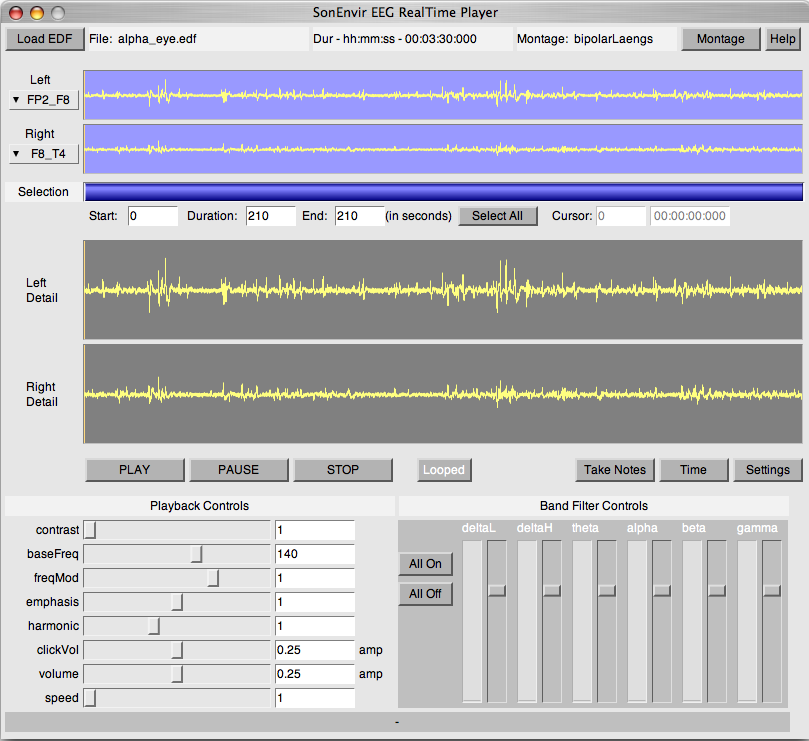Click inside the Left overview waveform
809x741 pixels.
pos(443,95)
